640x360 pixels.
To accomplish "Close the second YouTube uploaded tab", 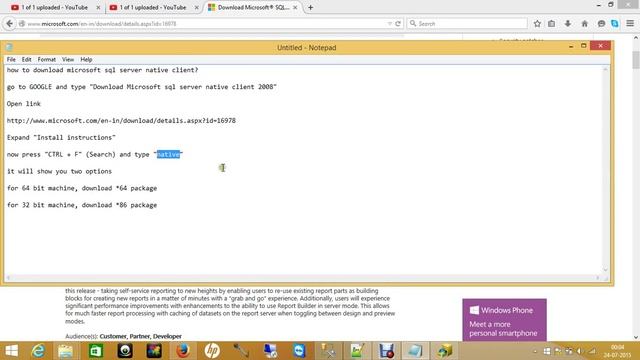I will (x=197, y=7).
